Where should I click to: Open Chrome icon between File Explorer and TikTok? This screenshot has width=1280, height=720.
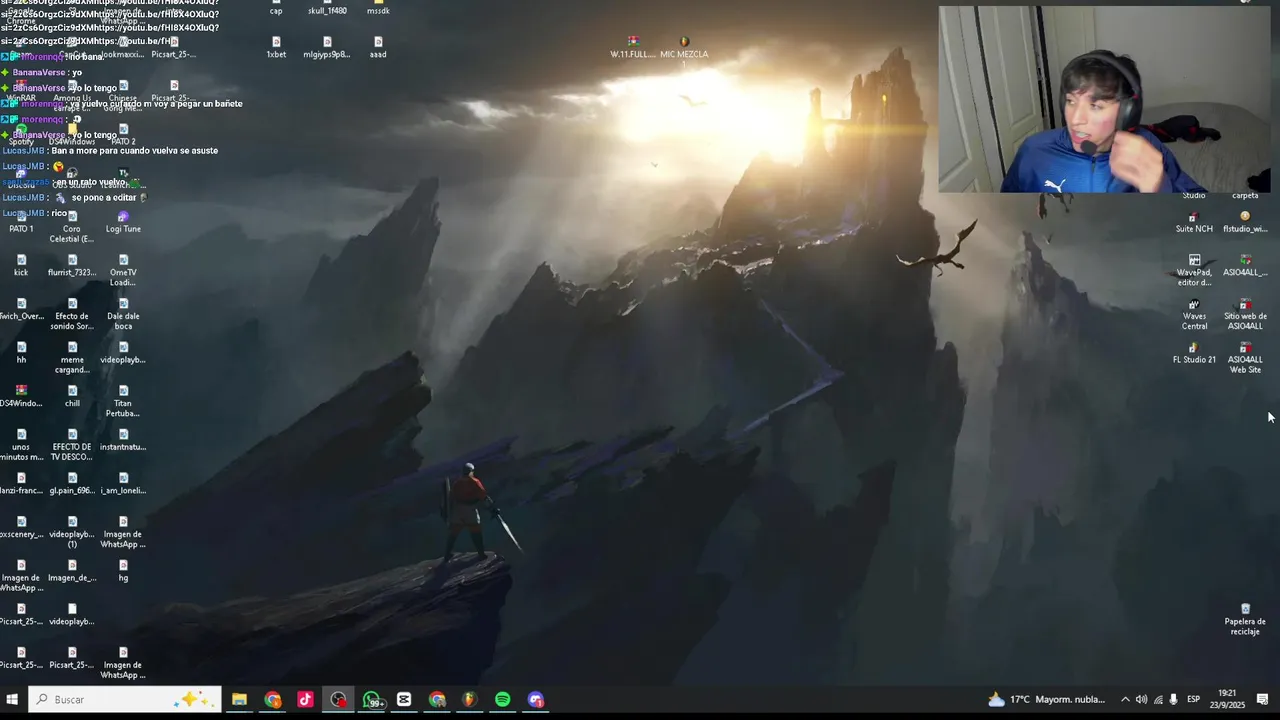[272, 699]
